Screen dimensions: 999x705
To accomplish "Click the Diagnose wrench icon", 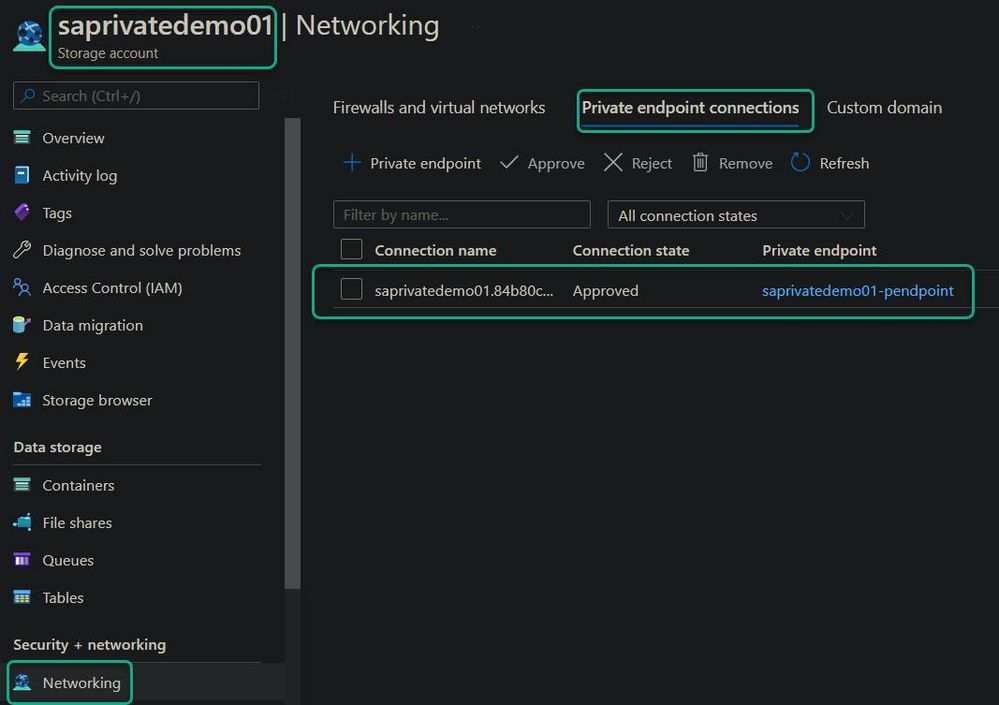I will [x=22, y=250].
